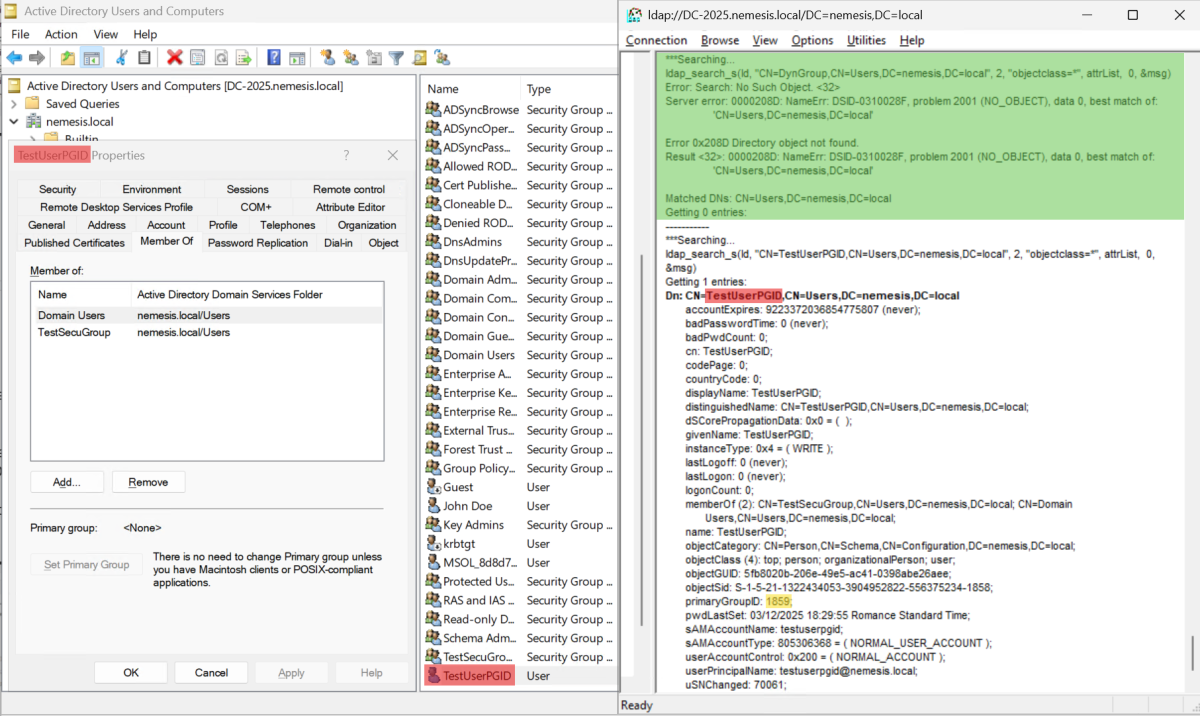
Task: Open the Filter Options funnel icon
Action: (398, 57)
